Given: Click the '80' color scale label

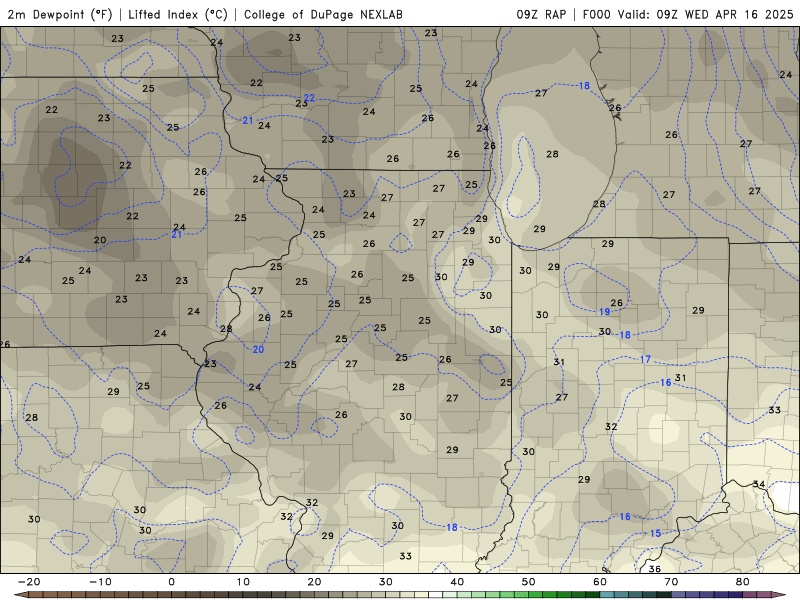Looking at the screenshot, I should pyautogui.click(x=743, y=582).
